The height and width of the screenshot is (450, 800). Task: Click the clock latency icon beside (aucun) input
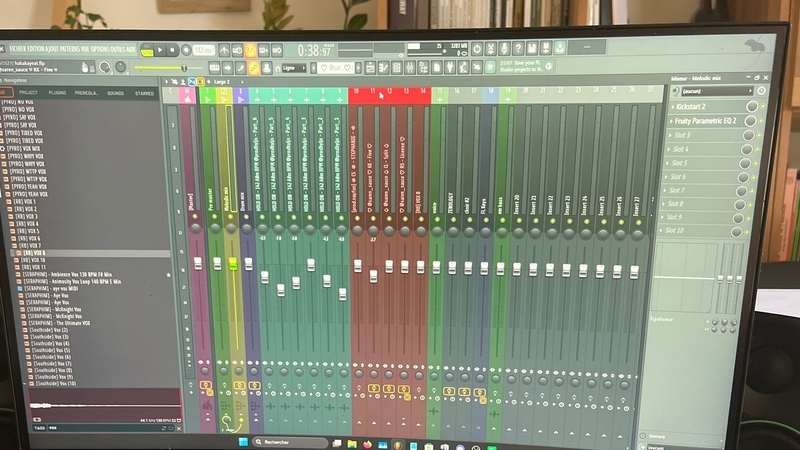[761, 91]
